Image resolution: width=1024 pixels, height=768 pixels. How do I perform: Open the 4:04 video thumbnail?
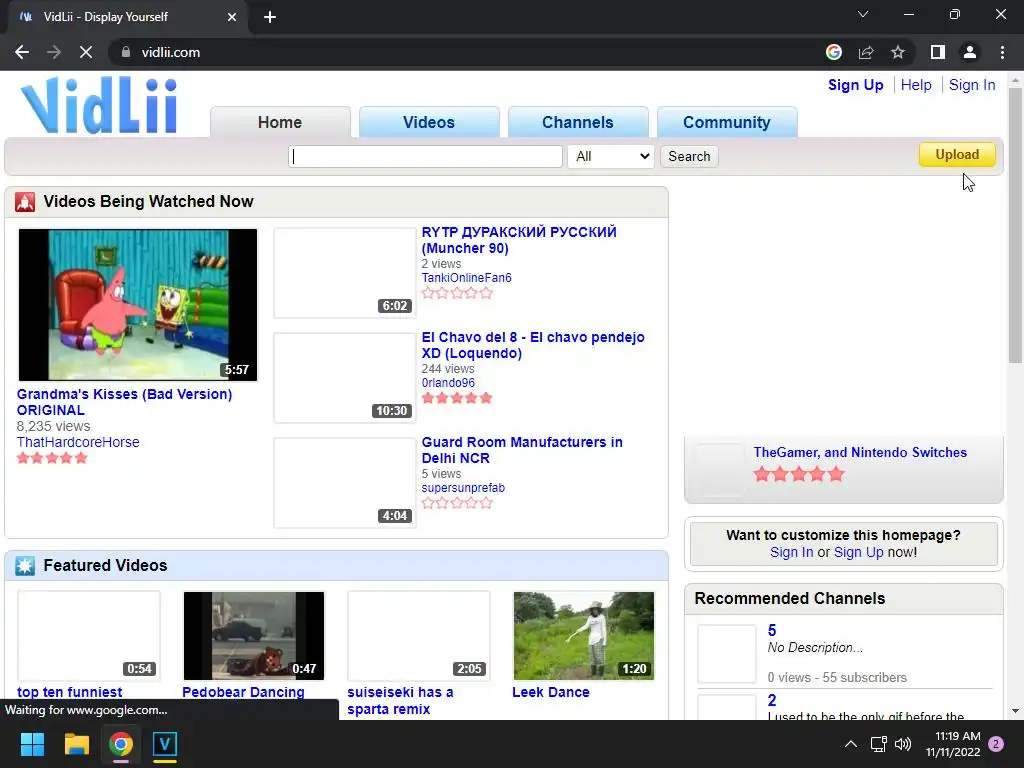345,483
